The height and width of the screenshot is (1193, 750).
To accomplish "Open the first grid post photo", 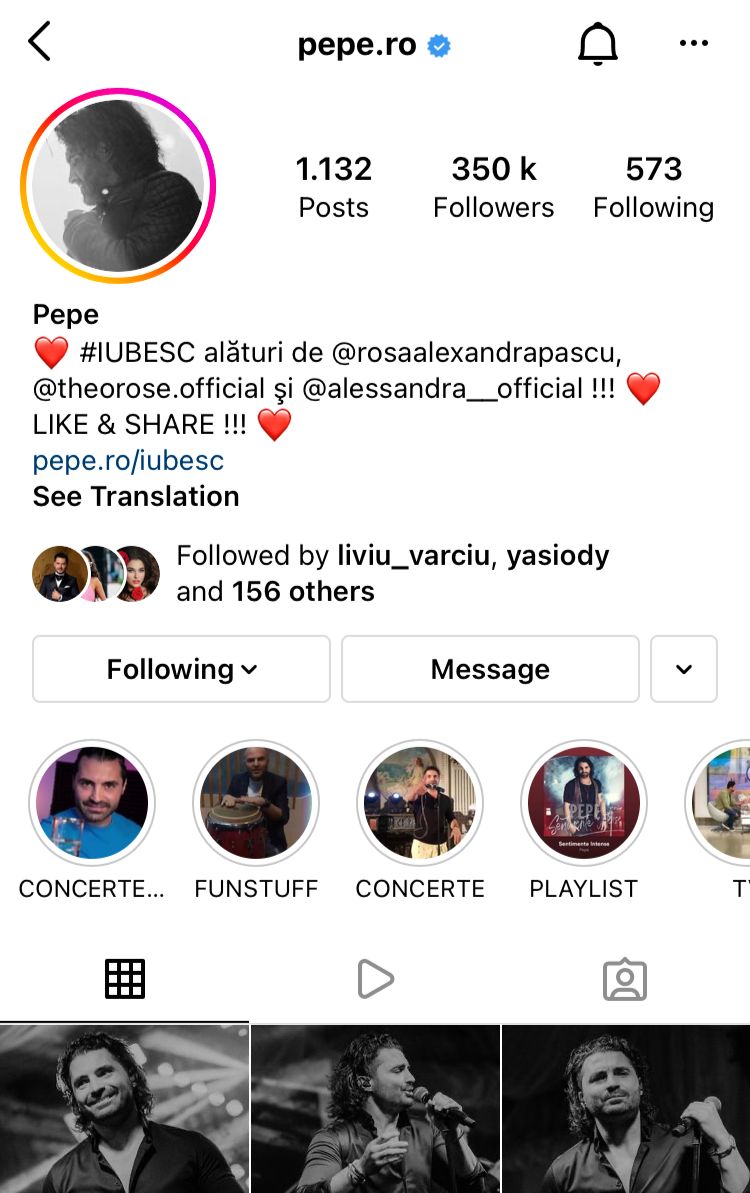I will [x=124, y=1109].
